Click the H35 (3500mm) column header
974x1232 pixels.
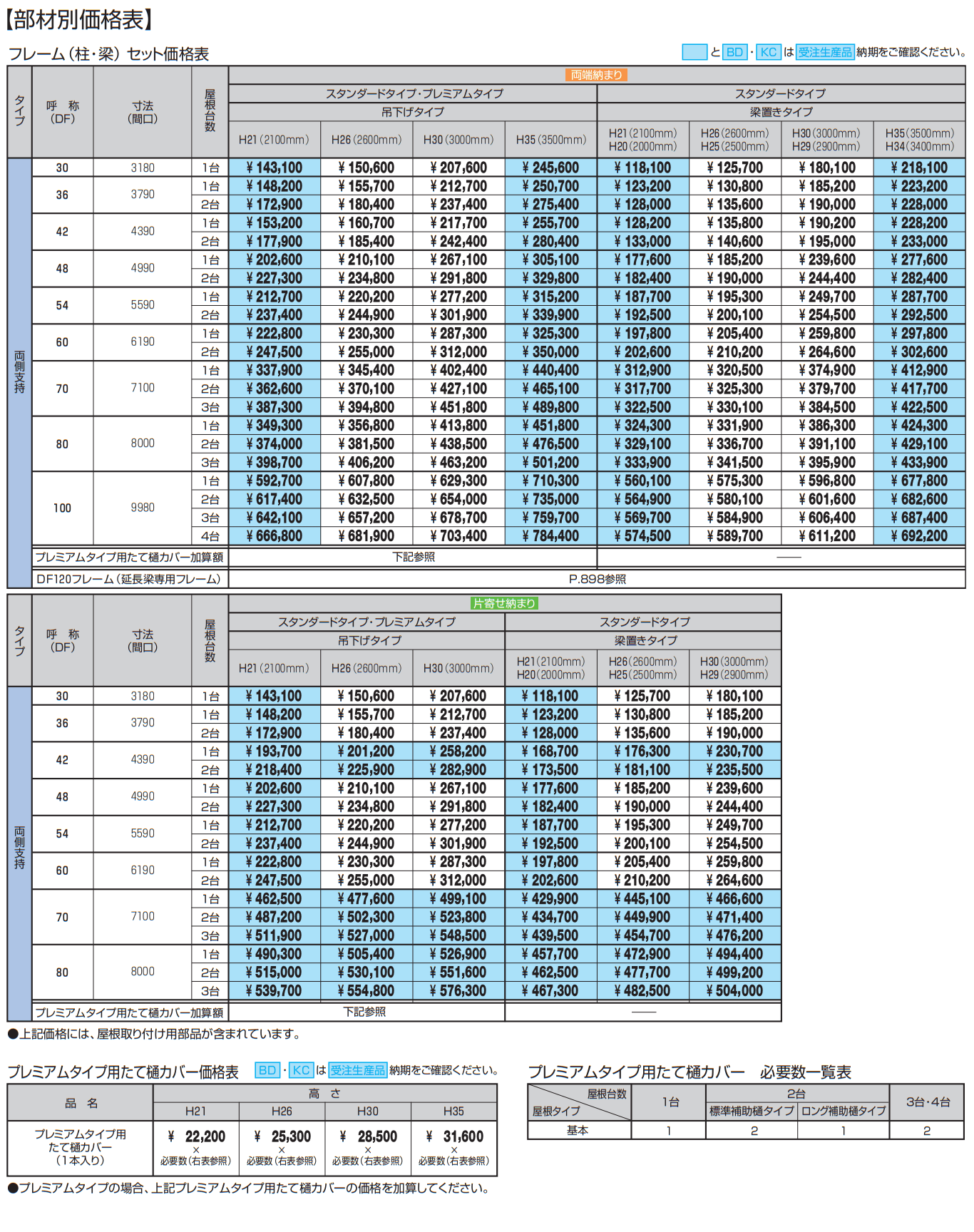click(550, 140)
